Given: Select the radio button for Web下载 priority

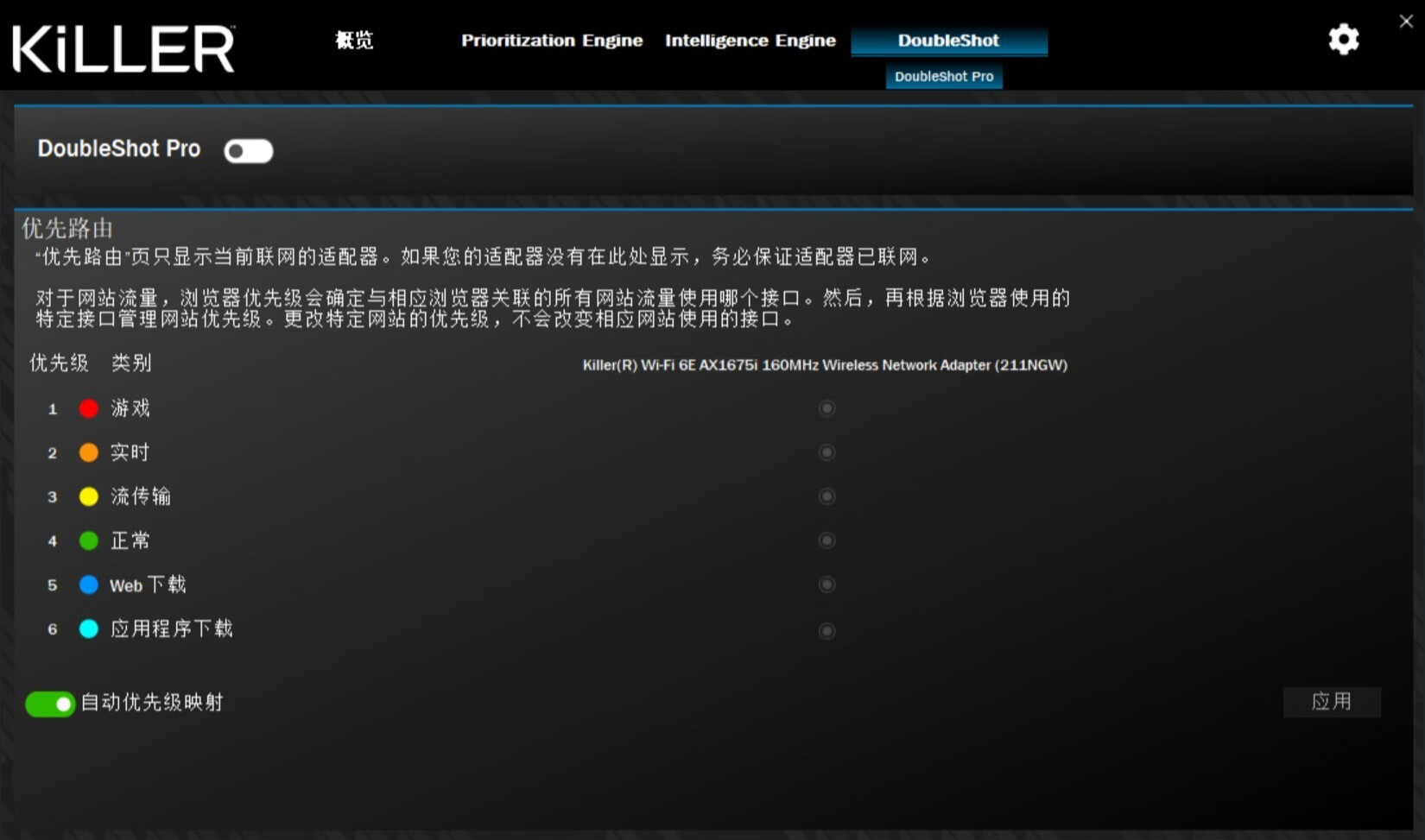Looking at the screenshot, I should [x=826, y=584].
